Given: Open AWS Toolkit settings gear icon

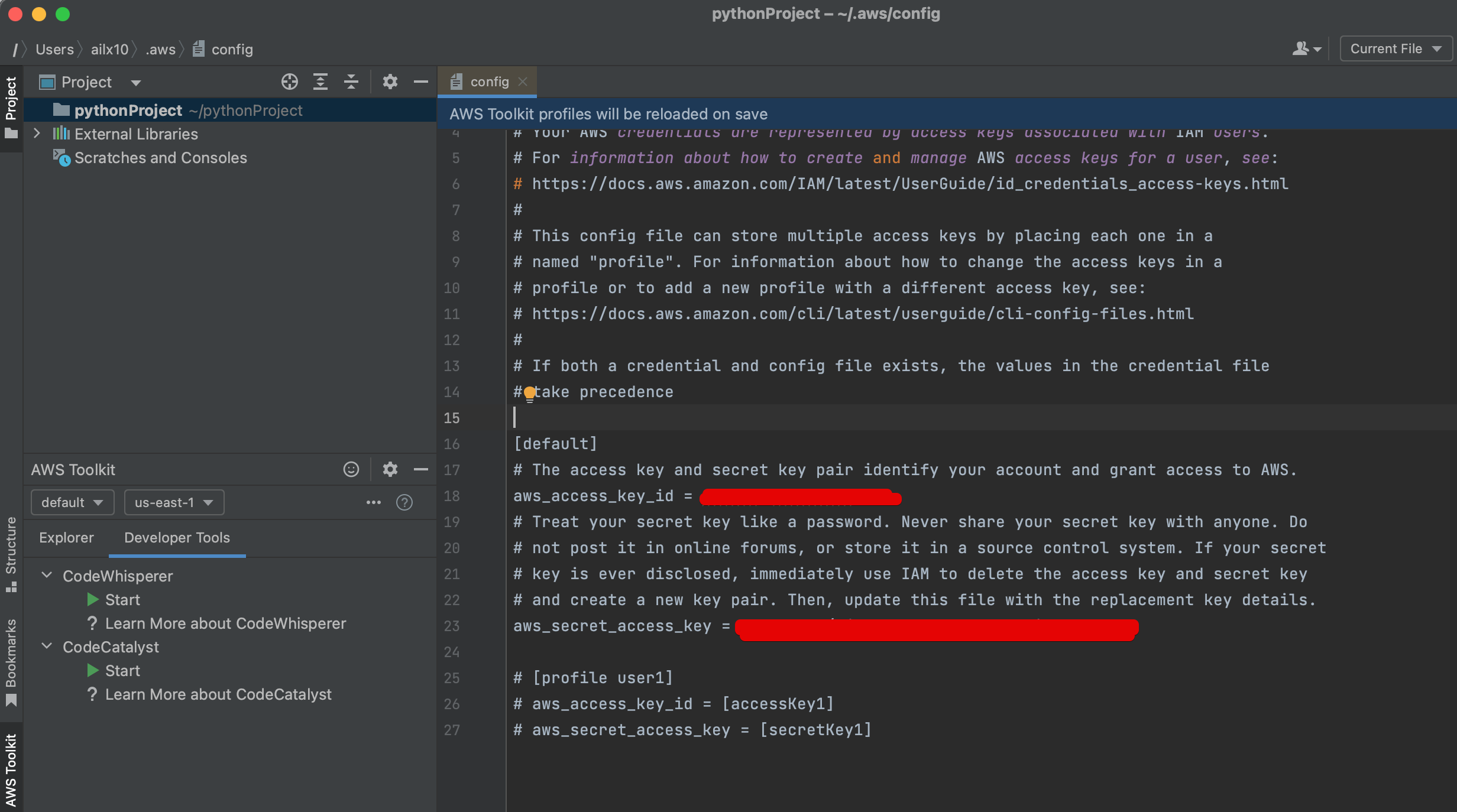Looking at the screenshot, I should [390, 469].
